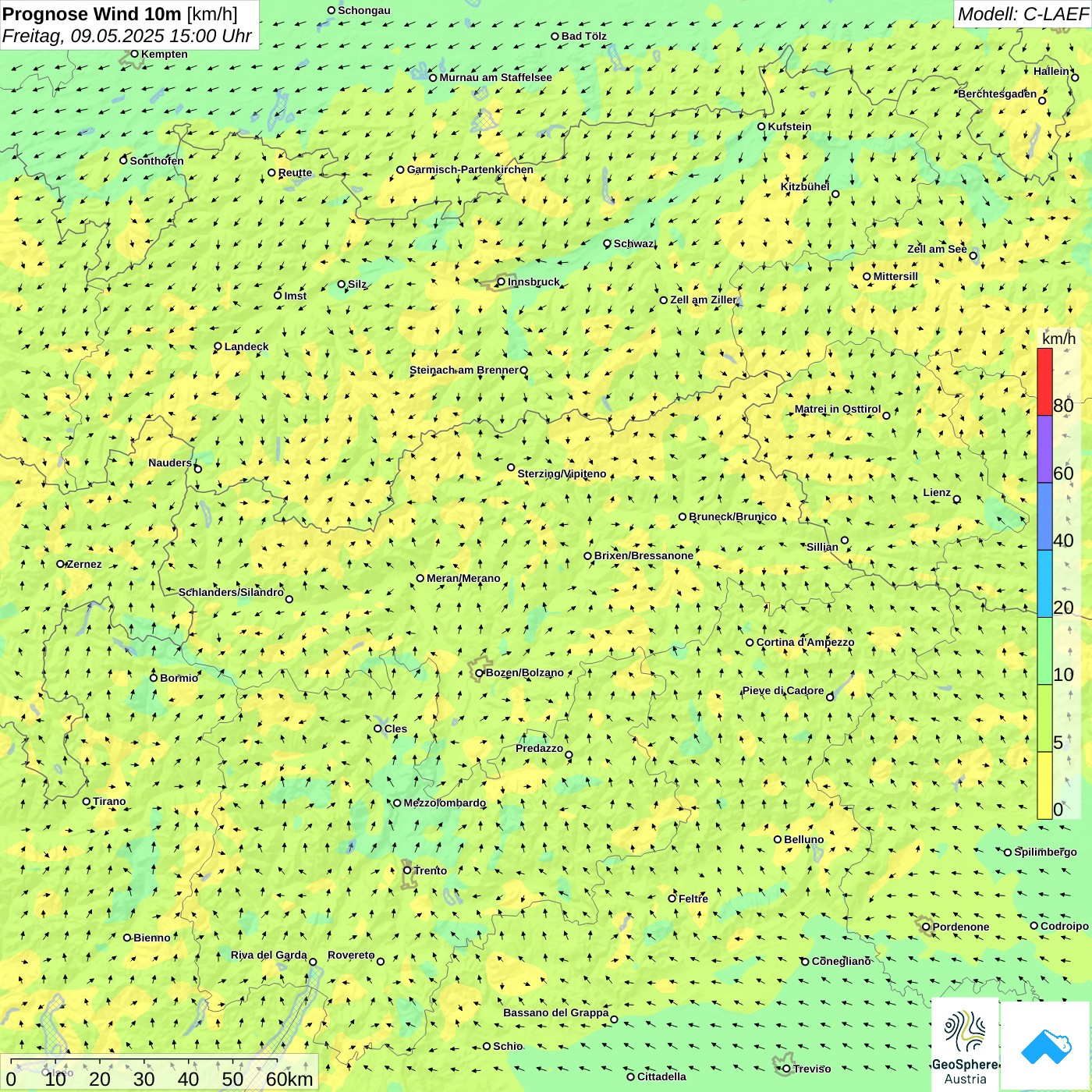Click the blue cloud logo icon
This screenshot has height=1092, width=1092.
coord(1046,1047)
